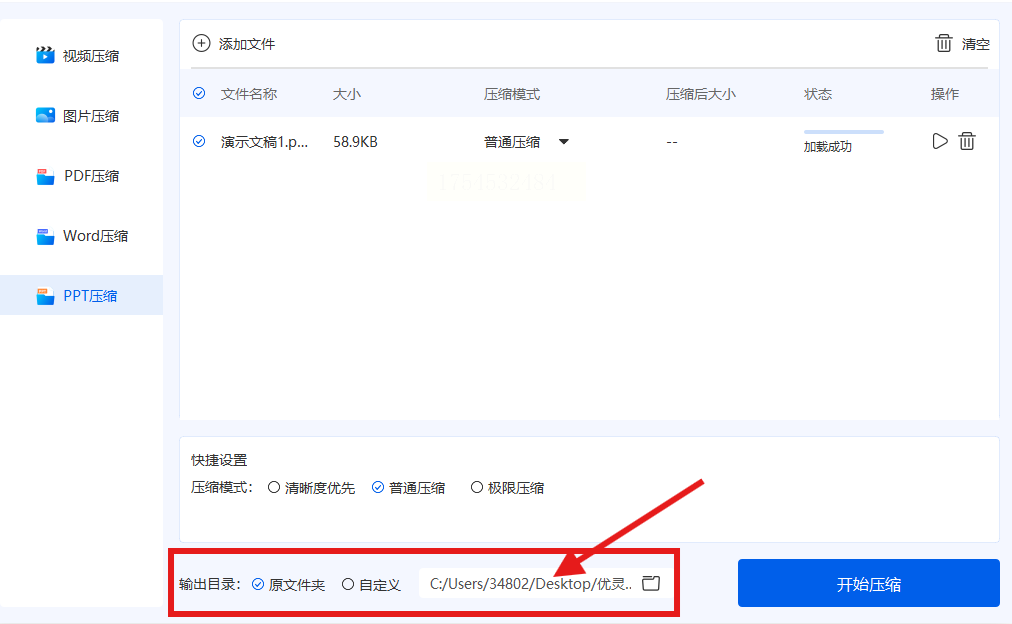Delete 演示文稿1 using the row trash icon
1012x624 pixels.
tap(967, 141)
